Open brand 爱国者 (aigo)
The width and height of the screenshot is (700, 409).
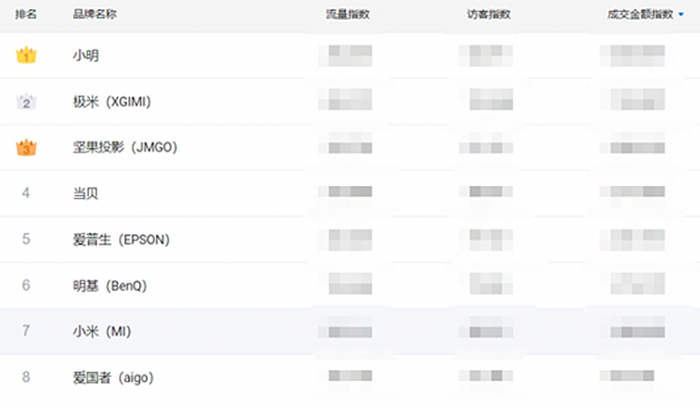(x=113, y=378)
